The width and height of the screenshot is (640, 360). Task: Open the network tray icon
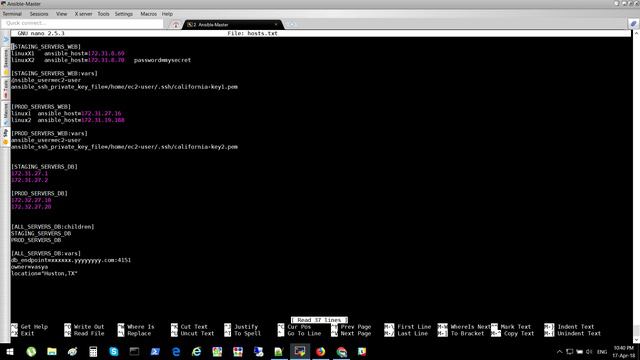(570, 352)
